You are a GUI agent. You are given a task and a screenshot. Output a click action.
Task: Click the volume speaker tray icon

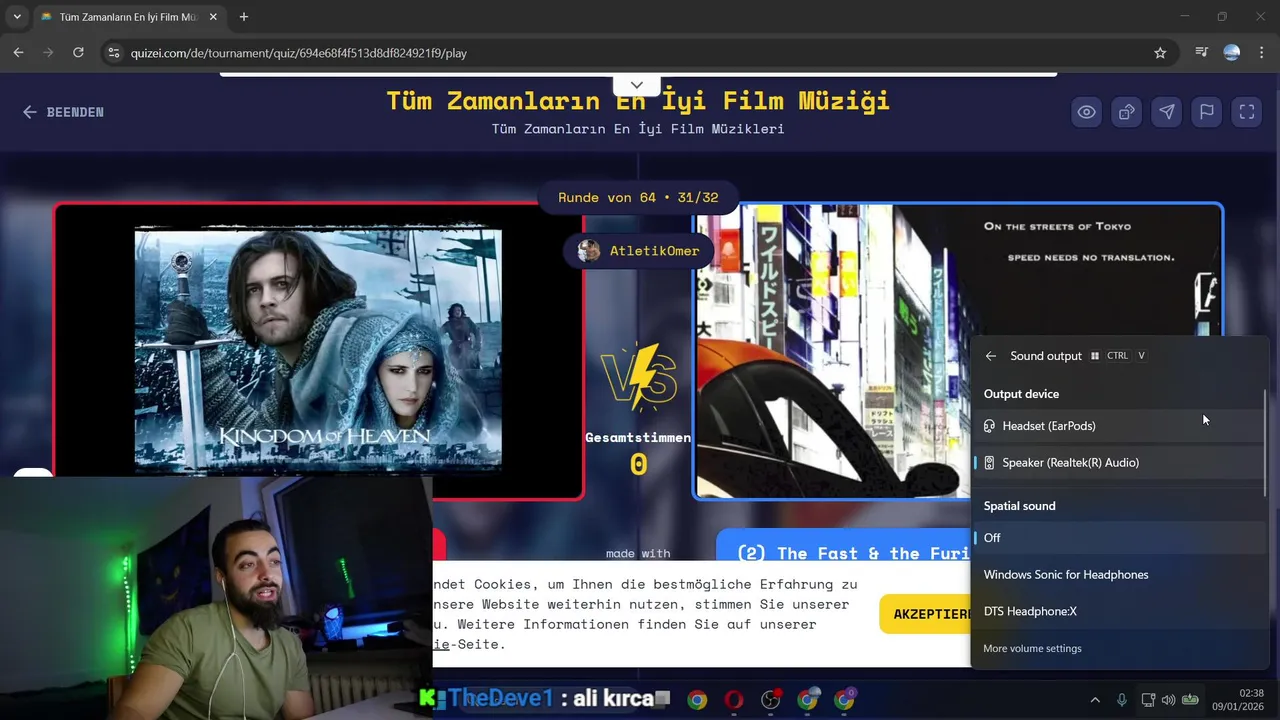point(1168,700)
